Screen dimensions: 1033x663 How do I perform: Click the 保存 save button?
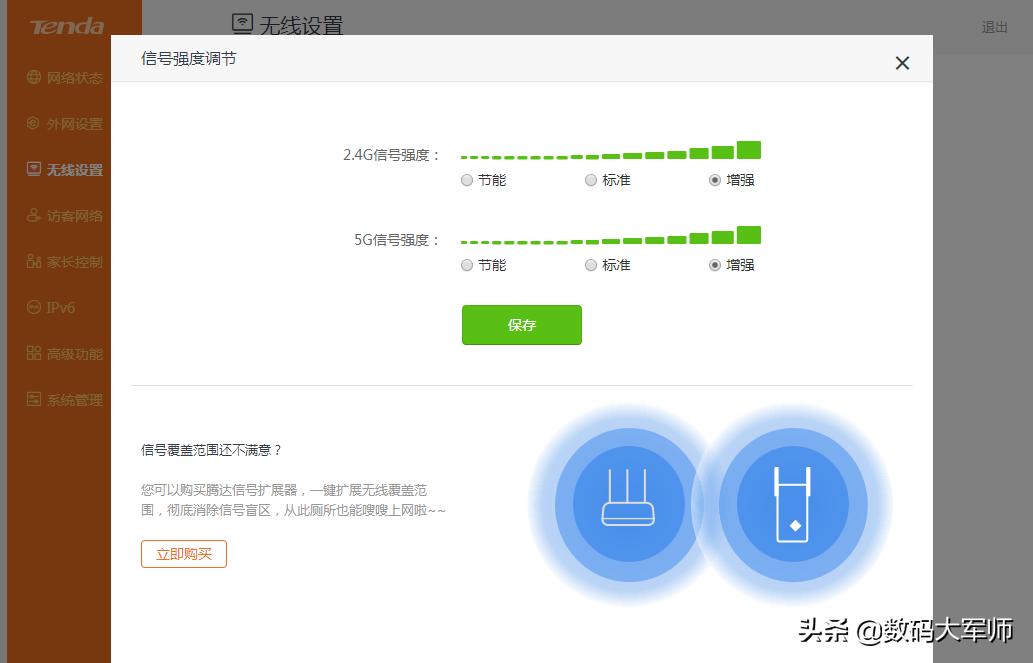521,324
